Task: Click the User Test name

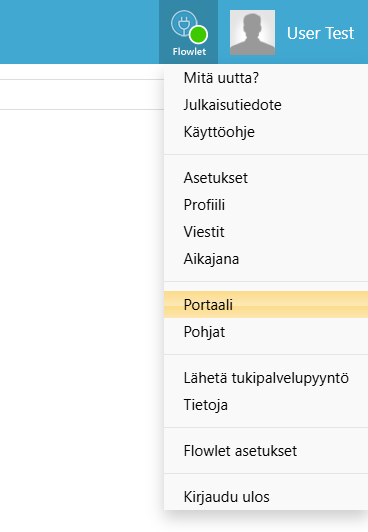Action: coord(320,33)
